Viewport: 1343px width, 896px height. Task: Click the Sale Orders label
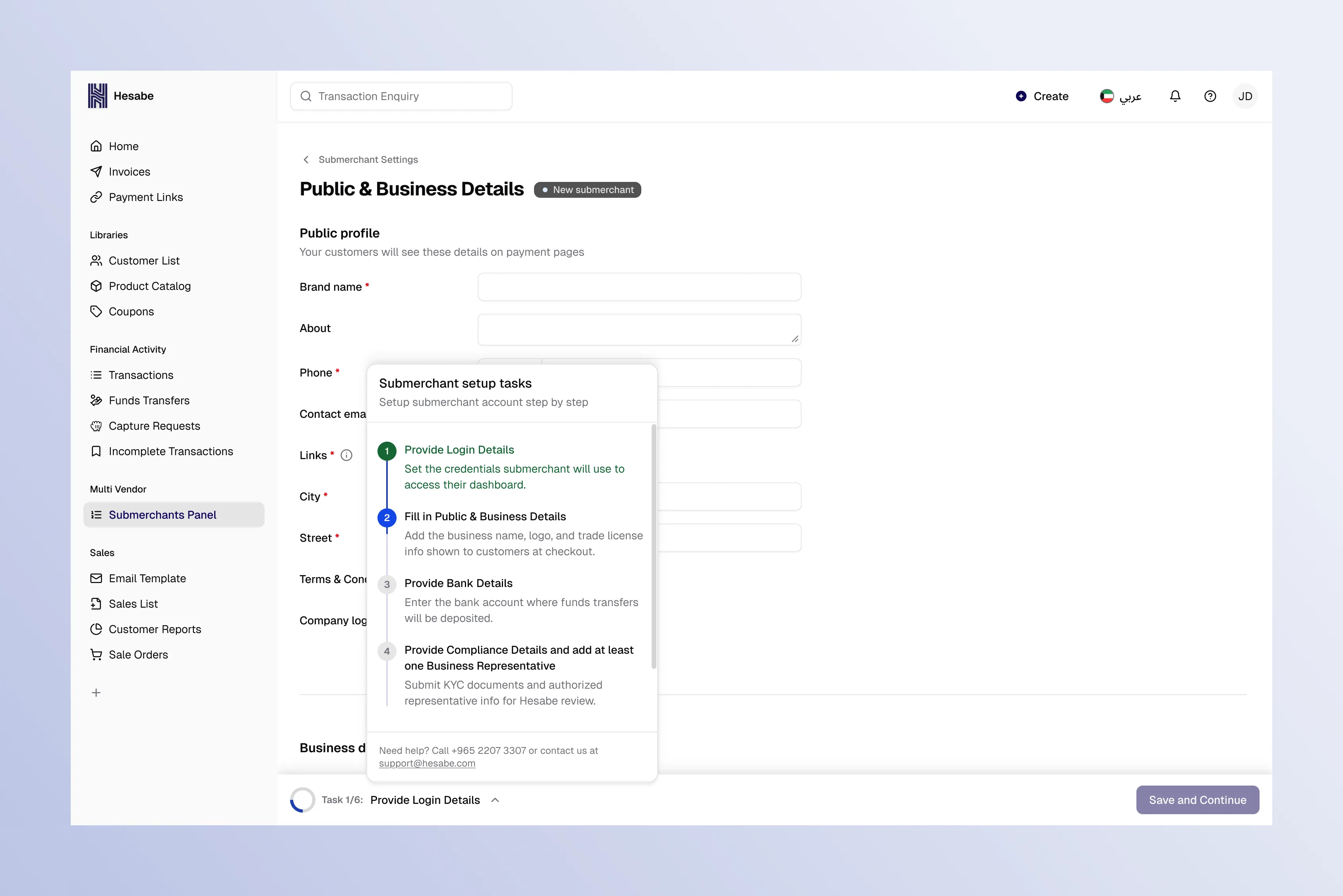(x=138, y=655)
